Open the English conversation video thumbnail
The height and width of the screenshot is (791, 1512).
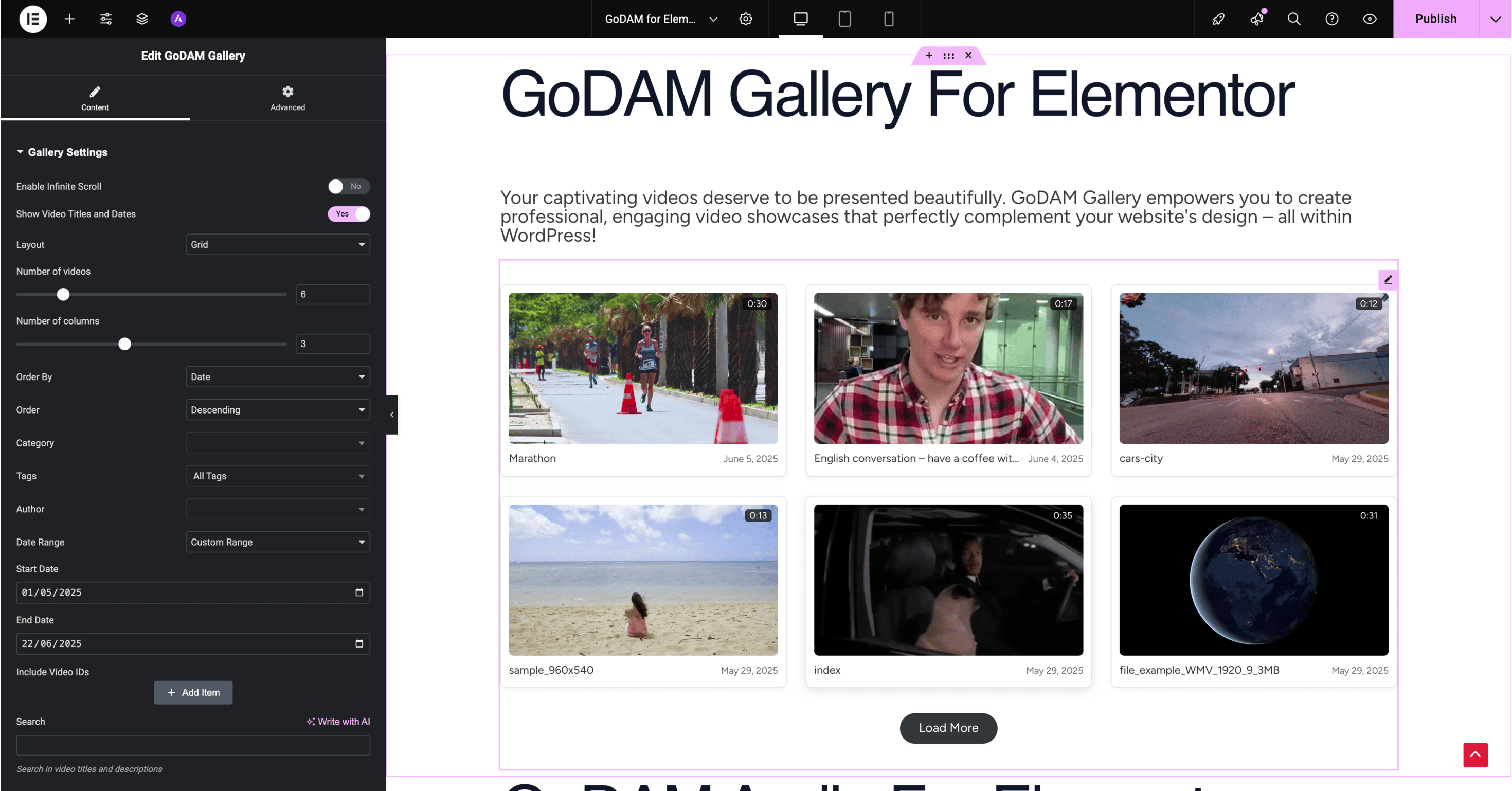[948, 368]
